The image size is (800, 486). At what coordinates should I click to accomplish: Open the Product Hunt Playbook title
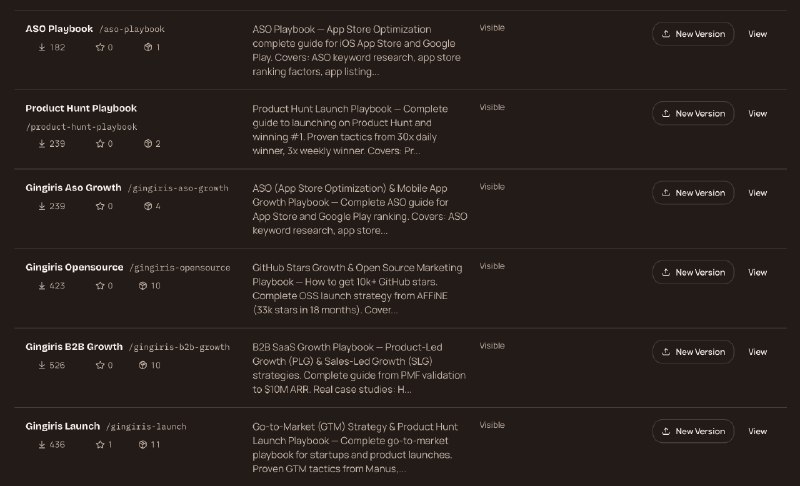click(81, 108)
